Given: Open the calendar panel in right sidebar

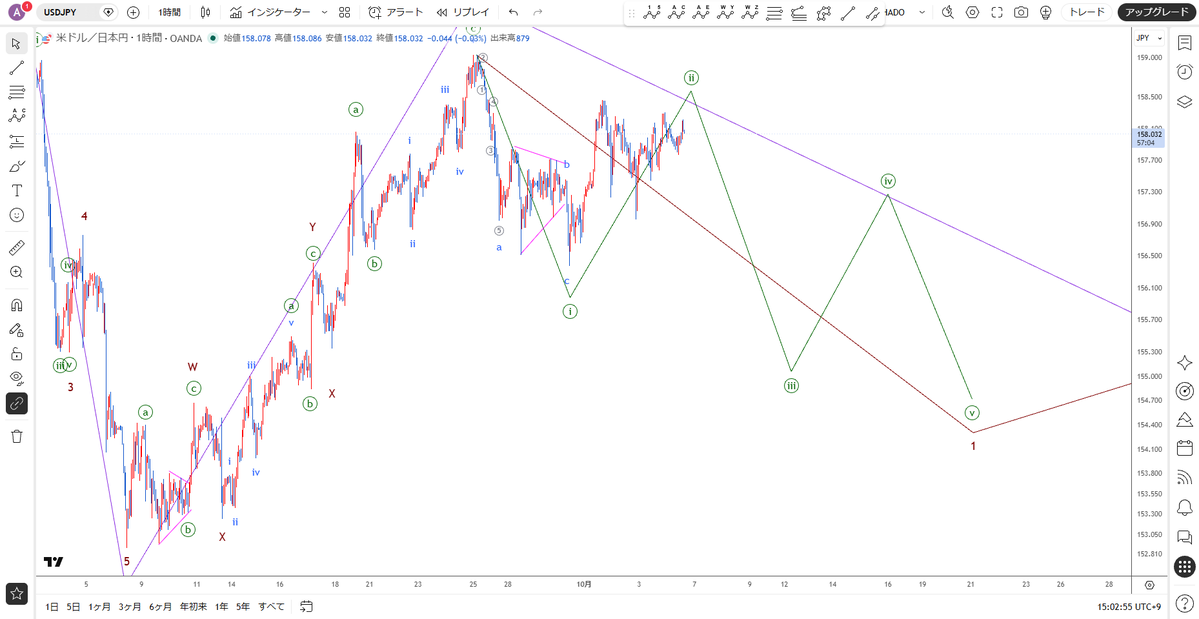Looking at the screenshot, I should click(1184, 448).
